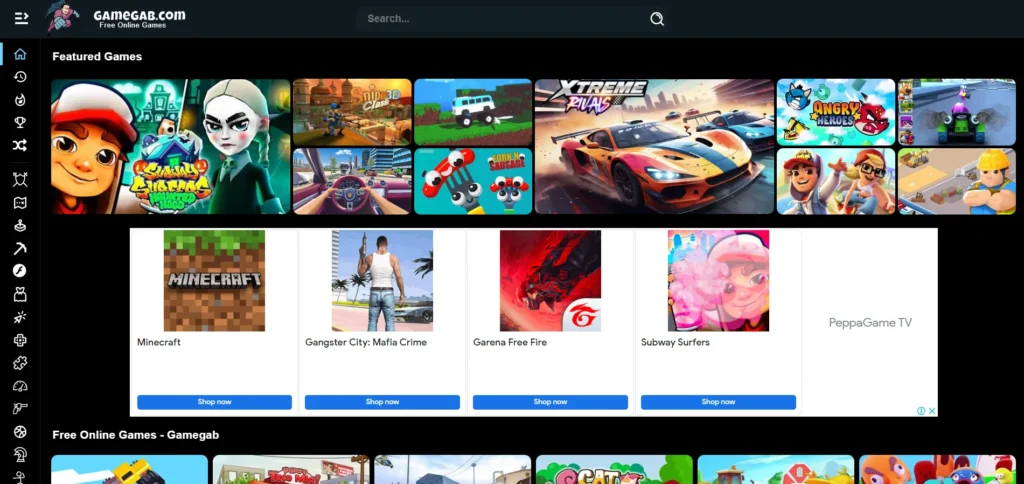Open the racing speedometer category icon

(x=20, y=386)
